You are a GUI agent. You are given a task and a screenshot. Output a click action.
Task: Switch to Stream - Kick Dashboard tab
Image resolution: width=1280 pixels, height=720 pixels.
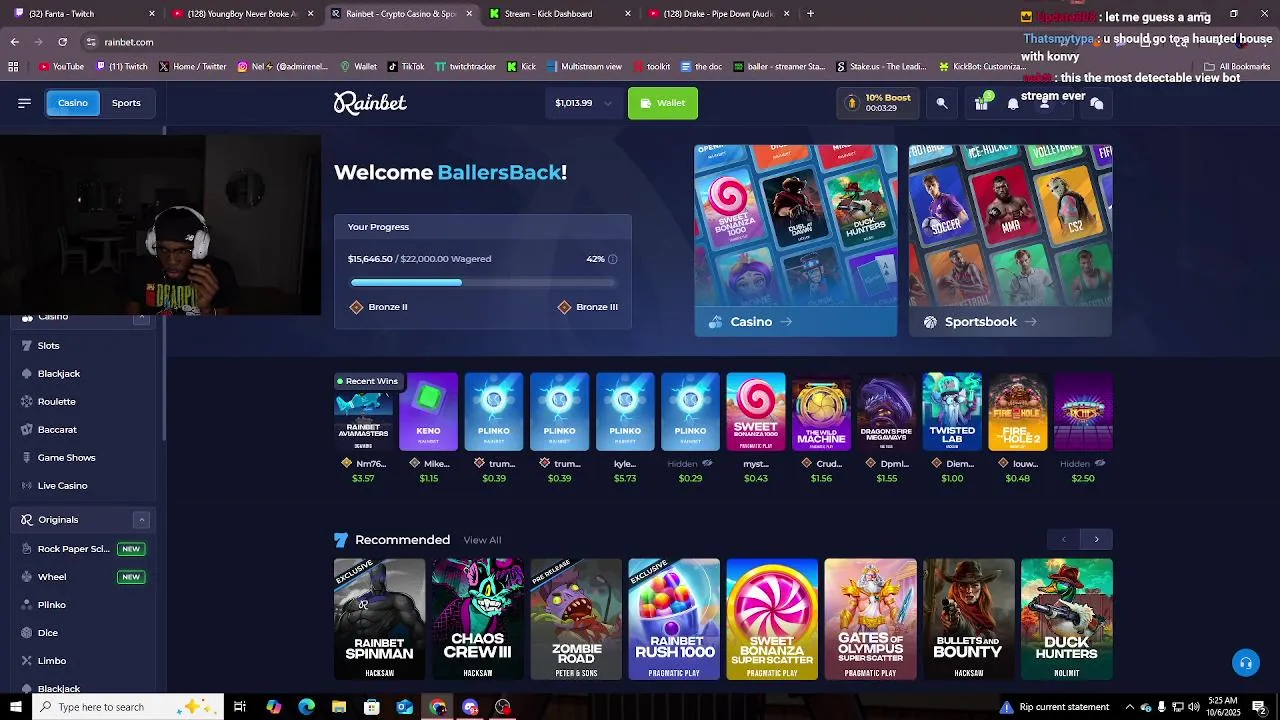click(560, 14)
